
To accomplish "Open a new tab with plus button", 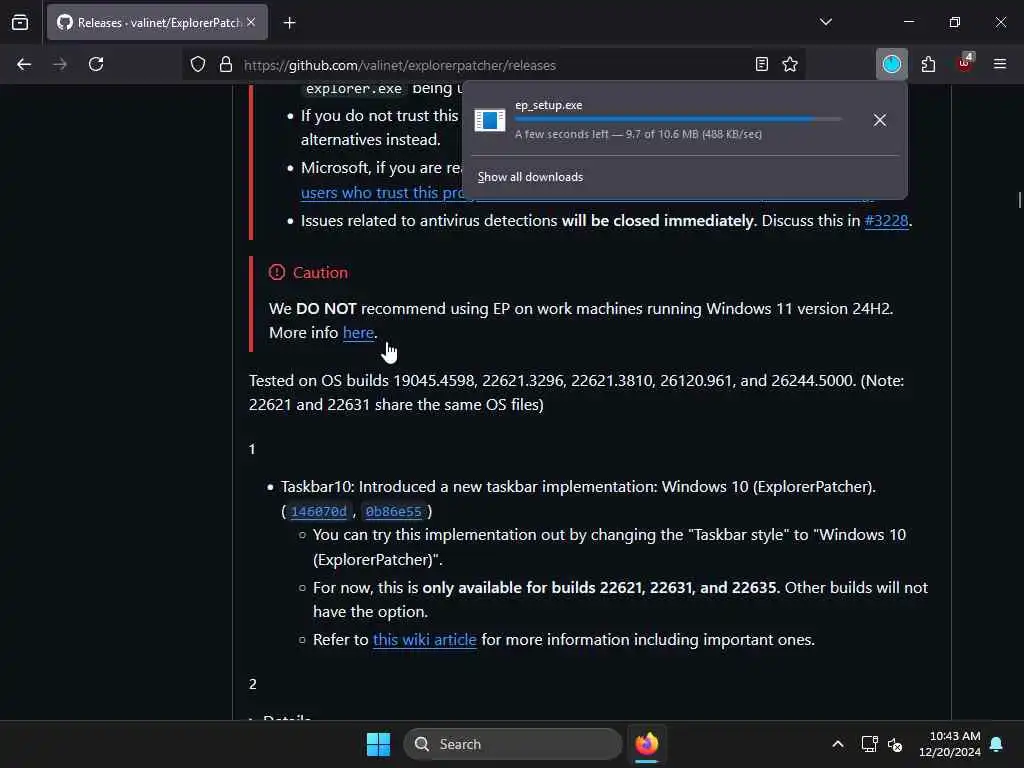I will point(289,23).
